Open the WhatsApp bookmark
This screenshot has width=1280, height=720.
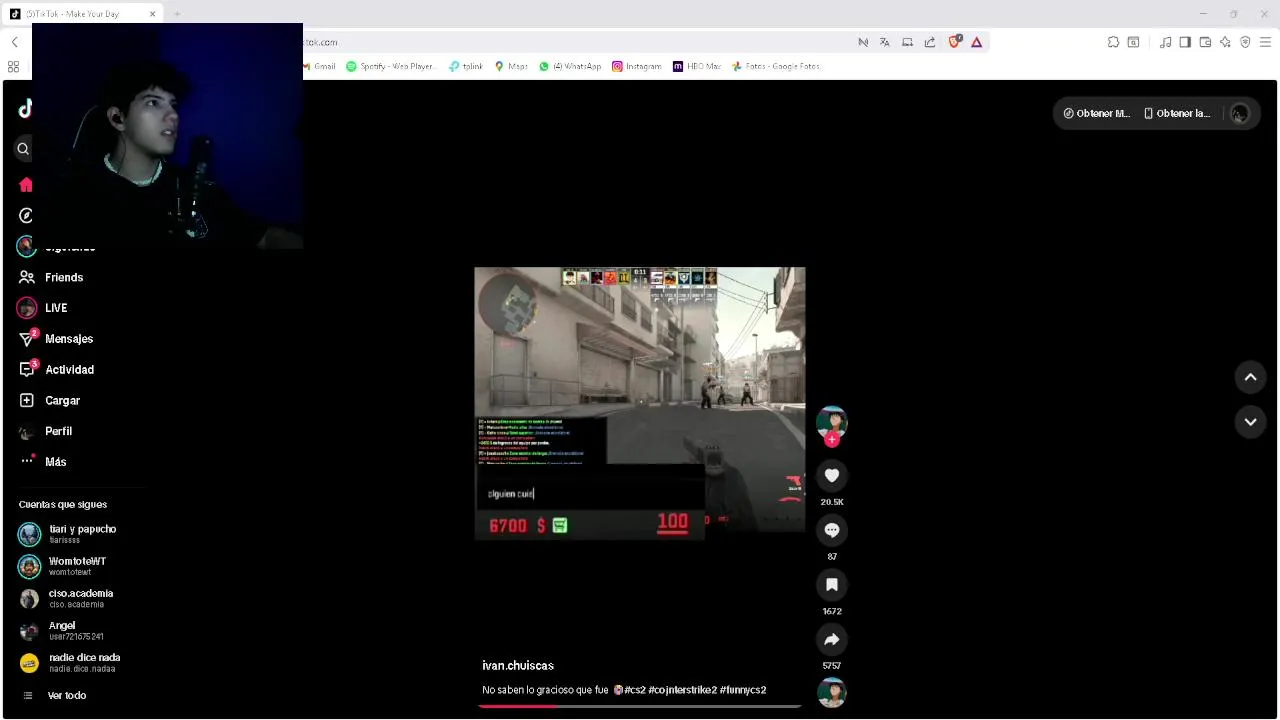coord(570,66)
